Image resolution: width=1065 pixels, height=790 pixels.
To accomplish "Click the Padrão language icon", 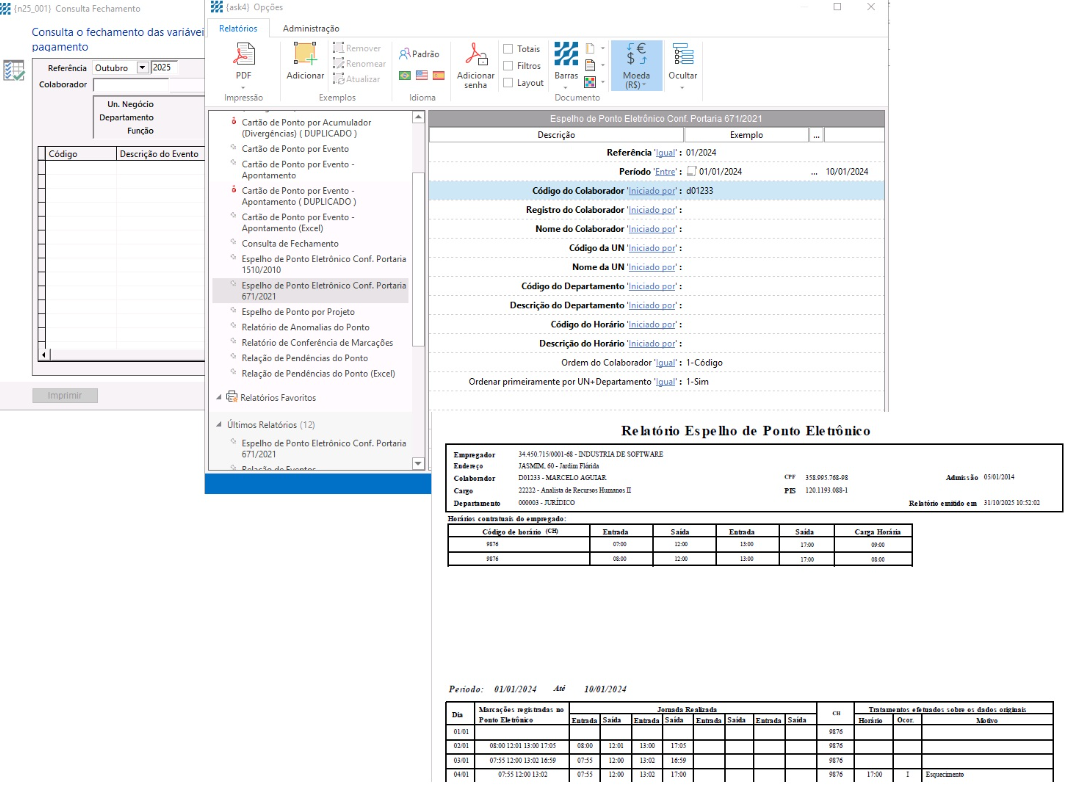I will (x=418, y=54).
